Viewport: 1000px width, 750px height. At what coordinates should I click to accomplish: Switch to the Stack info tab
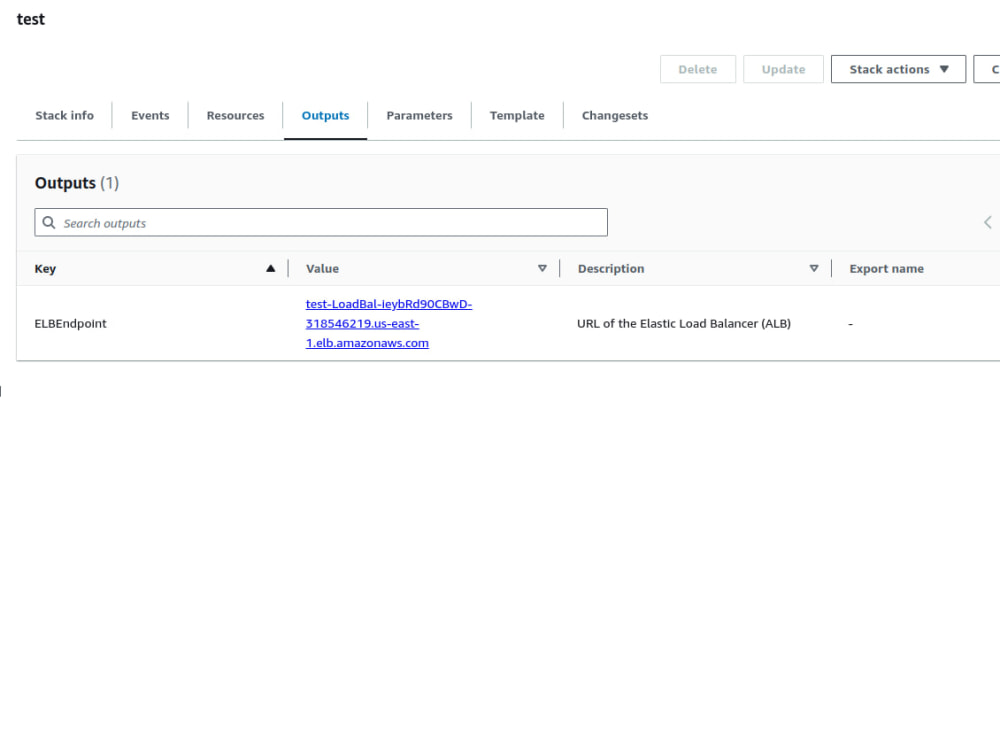coord(64,115)
